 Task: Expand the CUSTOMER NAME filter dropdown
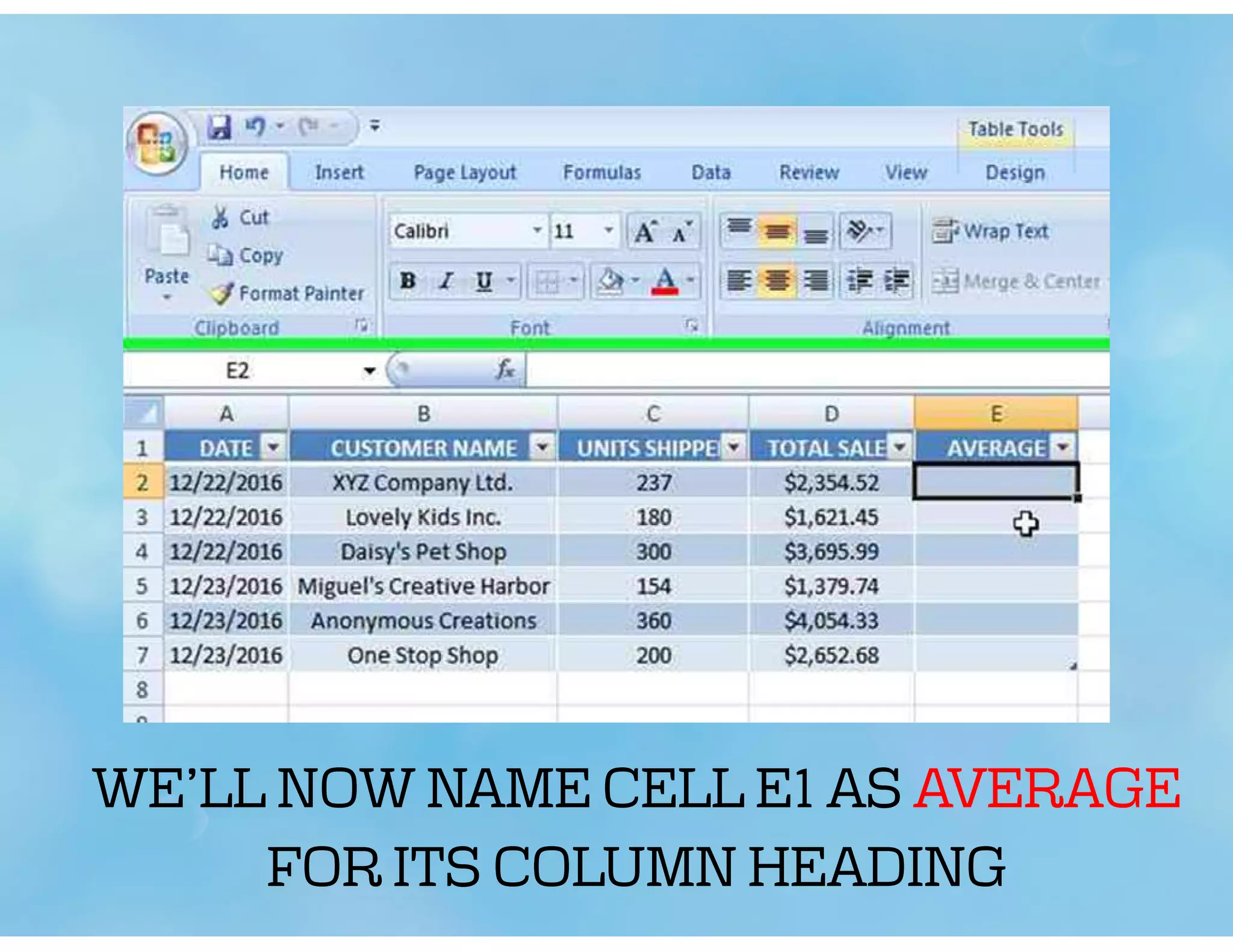tap(542, 447)
